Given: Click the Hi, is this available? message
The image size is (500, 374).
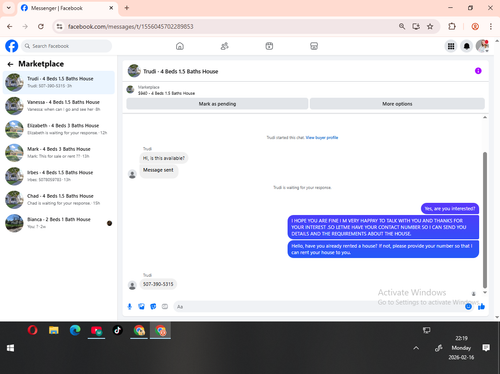Looking at the screenshot, I should coord(164,158).
